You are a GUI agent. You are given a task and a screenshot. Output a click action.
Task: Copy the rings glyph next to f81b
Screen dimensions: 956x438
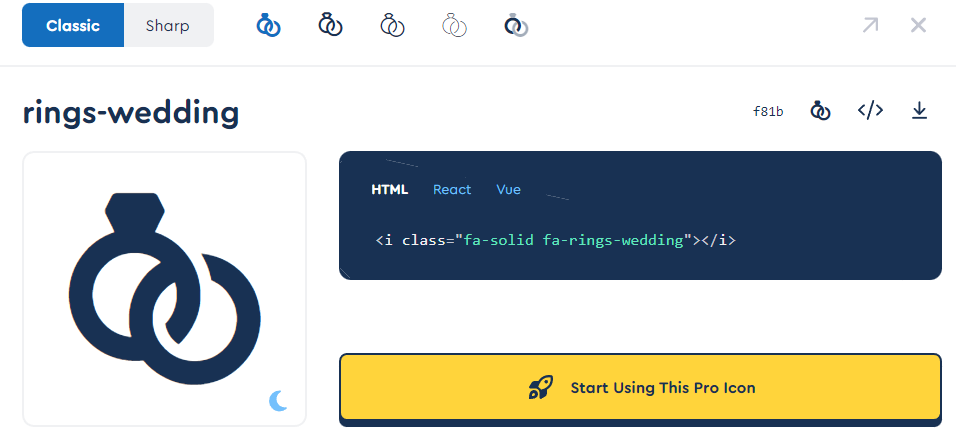(820, 110)
